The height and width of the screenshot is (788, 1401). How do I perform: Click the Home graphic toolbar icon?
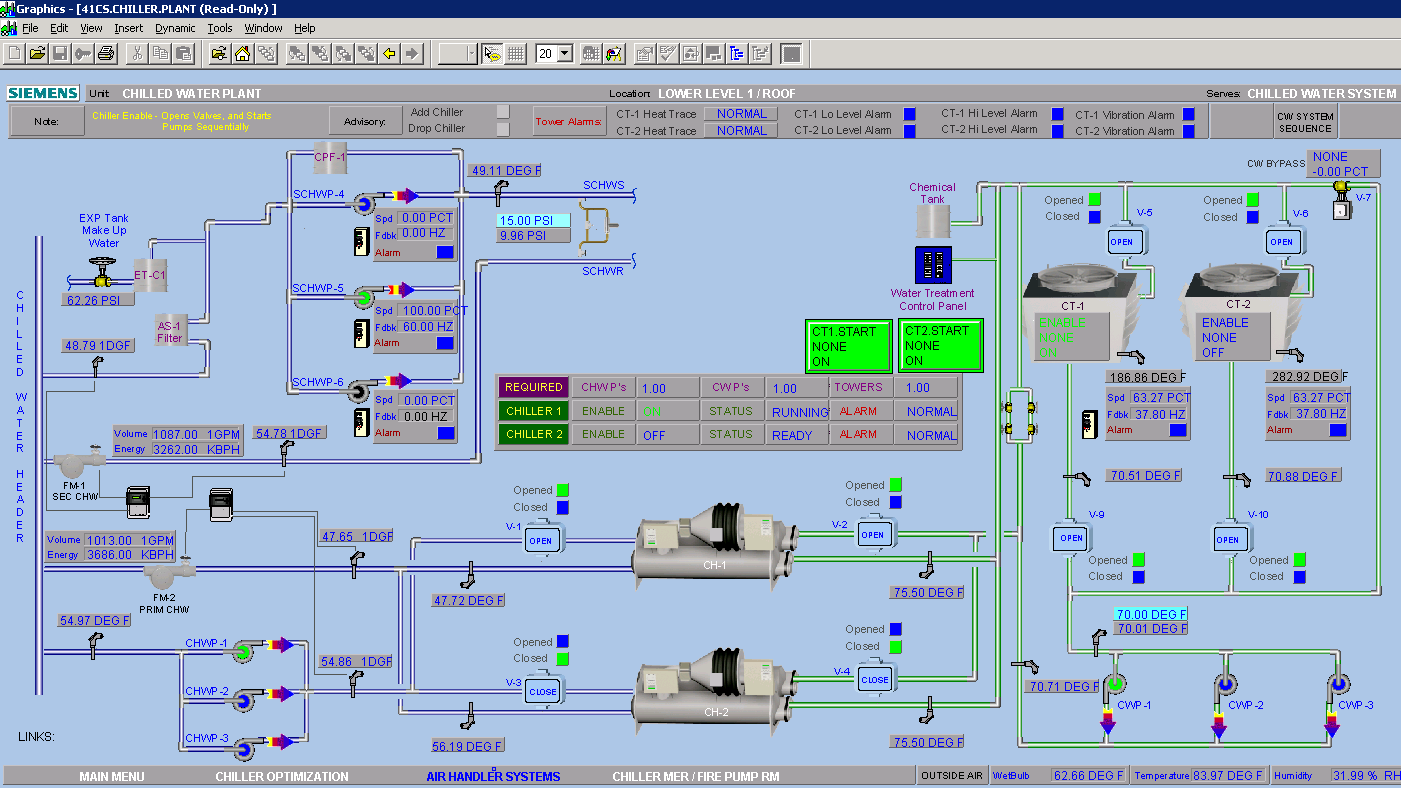click(242, 53)
